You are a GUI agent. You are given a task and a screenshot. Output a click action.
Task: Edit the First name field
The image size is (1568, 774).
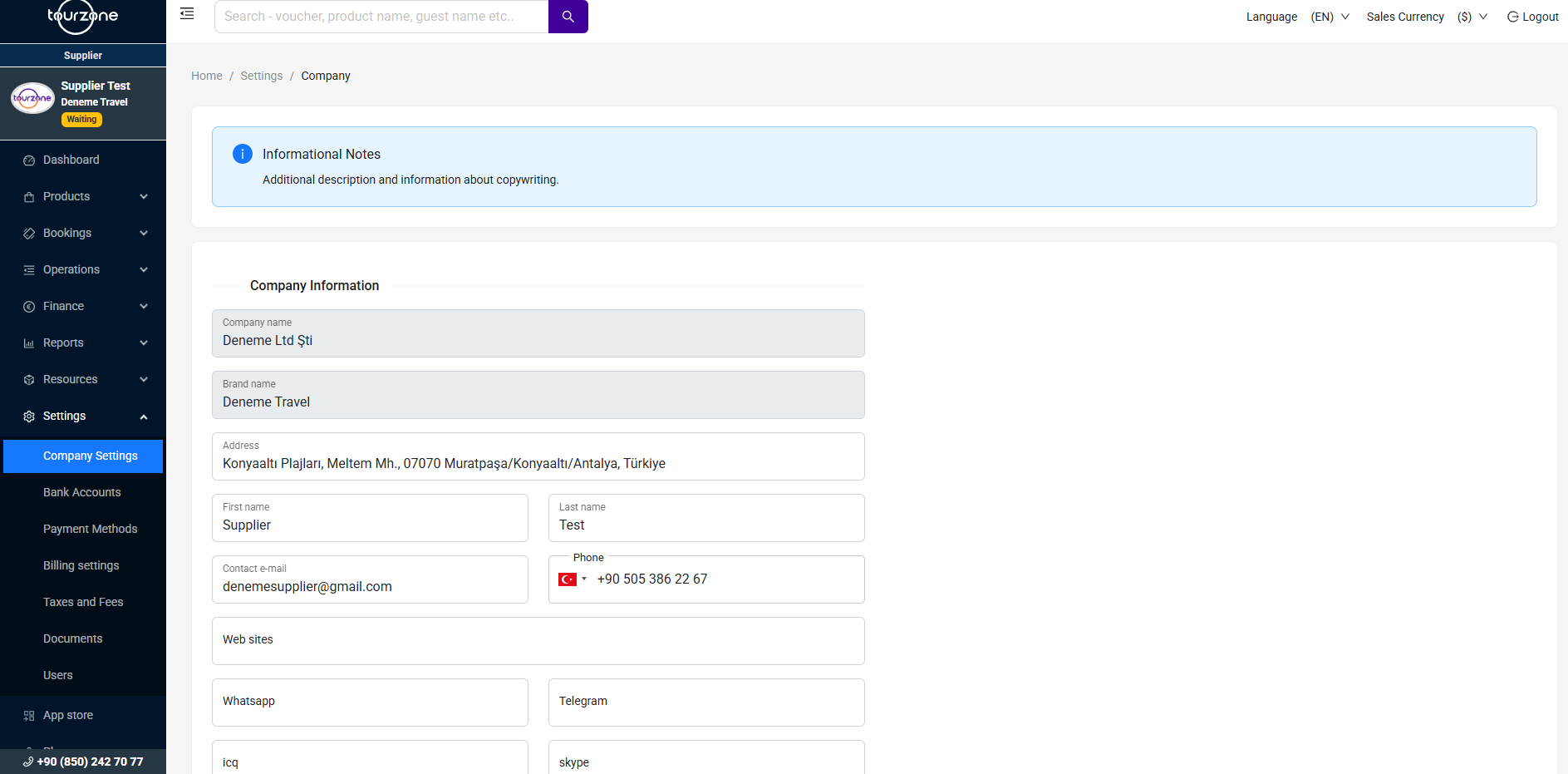(370, 518)
